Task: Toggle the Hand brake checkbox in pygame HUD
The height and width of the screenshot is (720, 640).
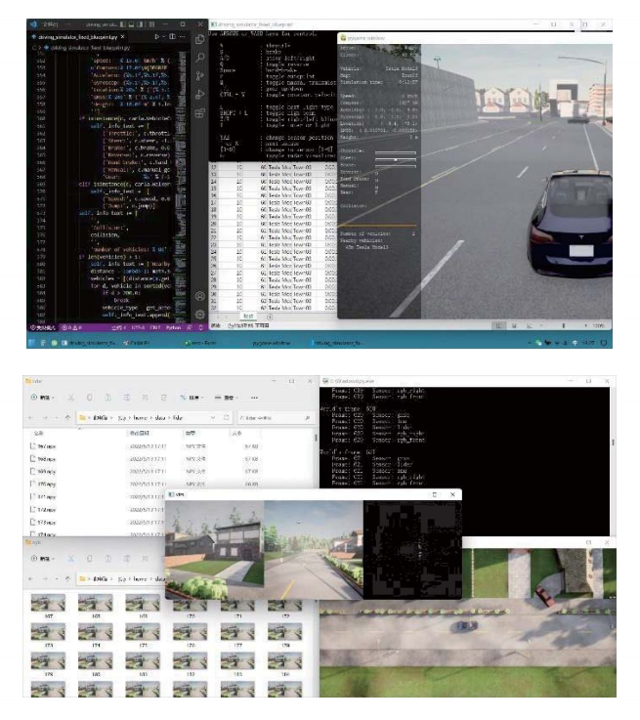Action: tap(378, 179)
